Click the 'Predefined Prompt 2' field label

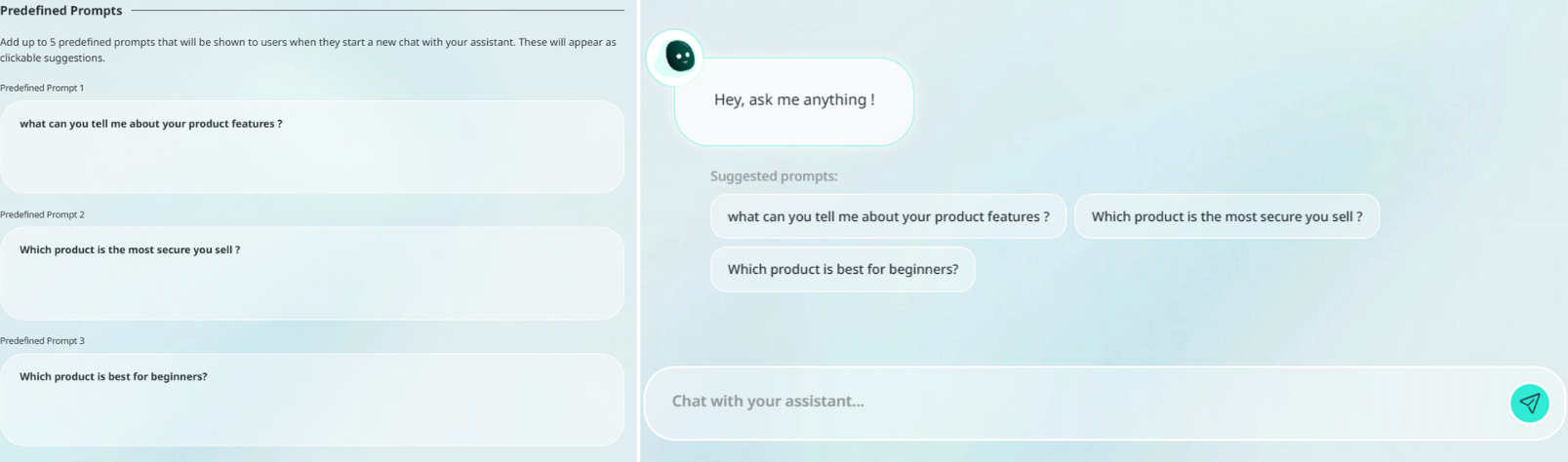(42, 214)
